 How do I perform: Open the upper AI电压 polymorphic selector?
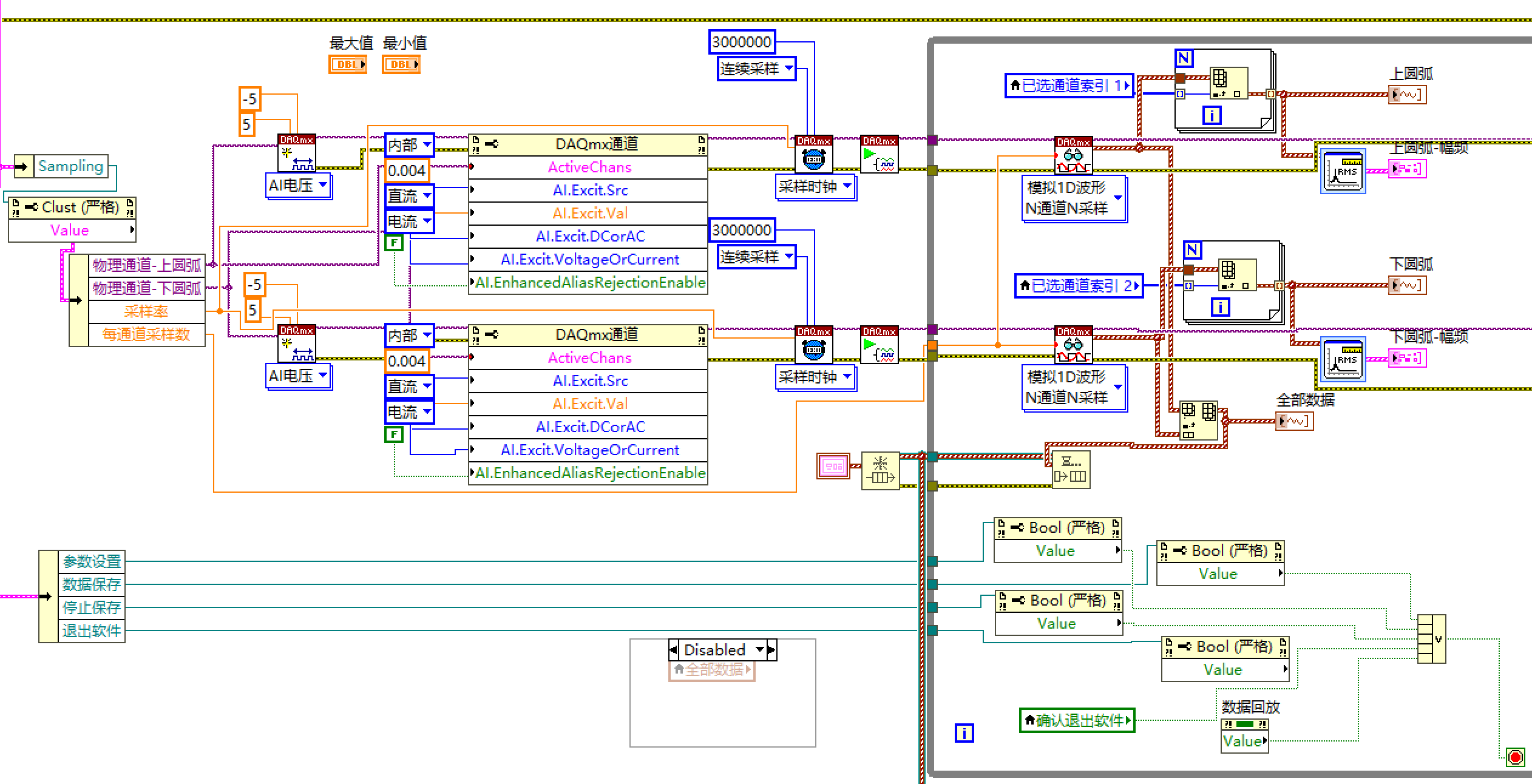pyautogui.click(x=299, y=186)
